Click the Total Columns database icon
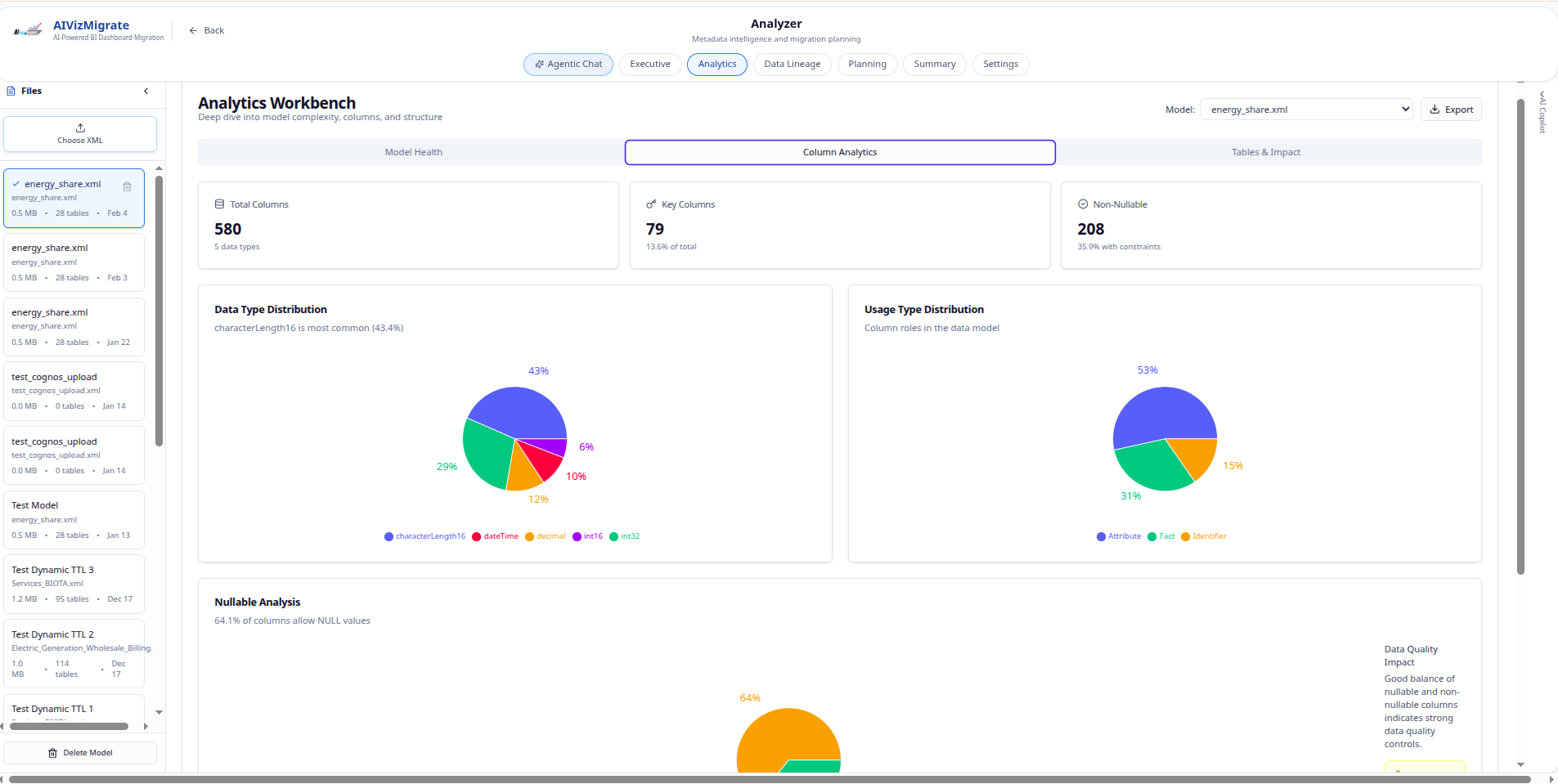The image size is (1558, 784). click(219, 204)
